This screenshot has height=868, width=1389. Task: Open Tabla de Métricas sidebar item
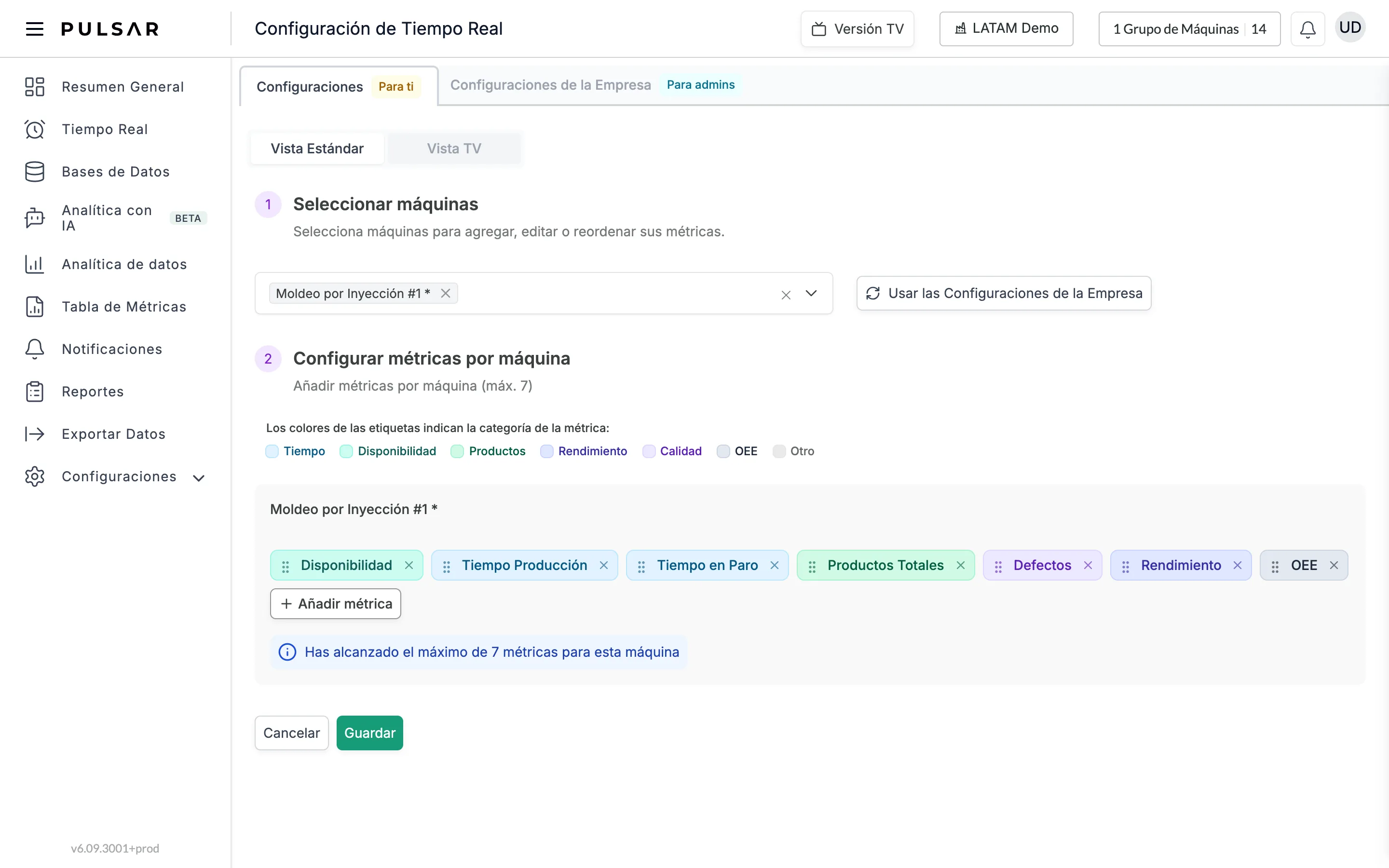pos(115,307)
